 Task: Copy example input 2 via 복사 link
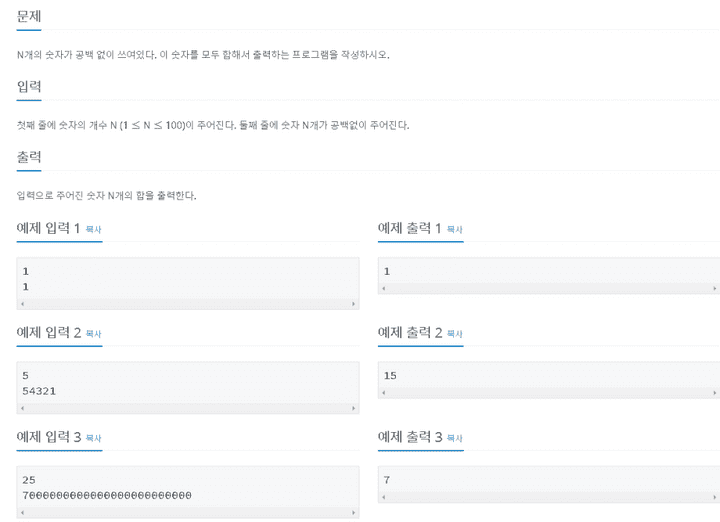click(93, 334)
